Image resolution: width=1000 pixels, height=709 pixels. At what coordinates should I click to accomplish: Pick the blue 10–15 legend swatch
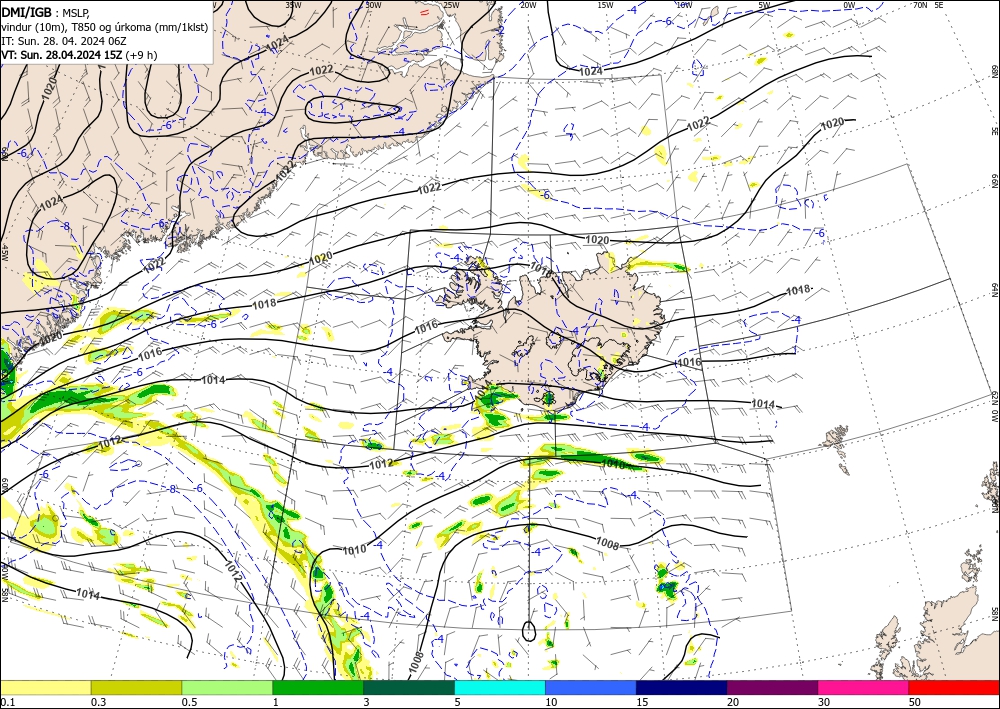tap(591, 687)
